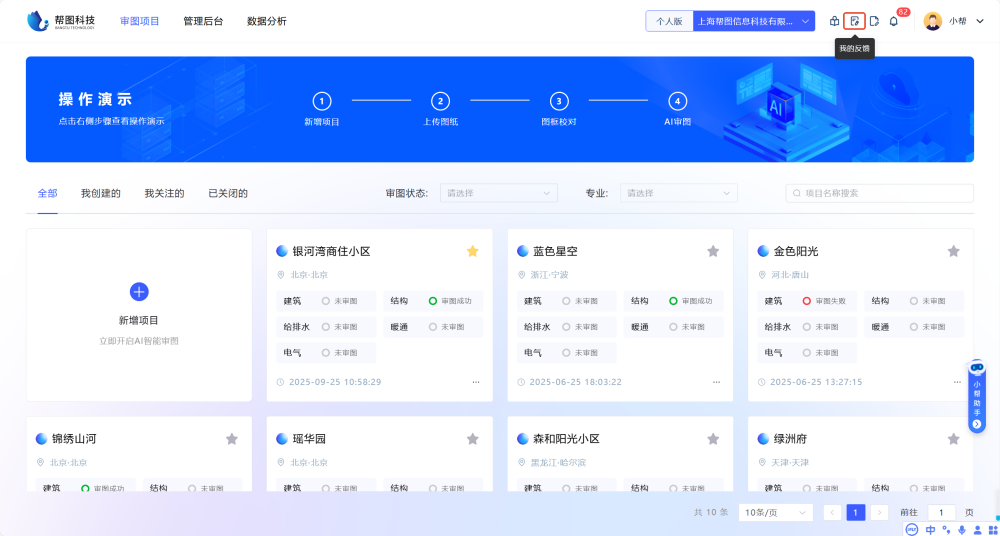Click the notification bell with 82 badge
Image resolution: width=1000 pixels, height=536 pixels.
coord(893,21)
